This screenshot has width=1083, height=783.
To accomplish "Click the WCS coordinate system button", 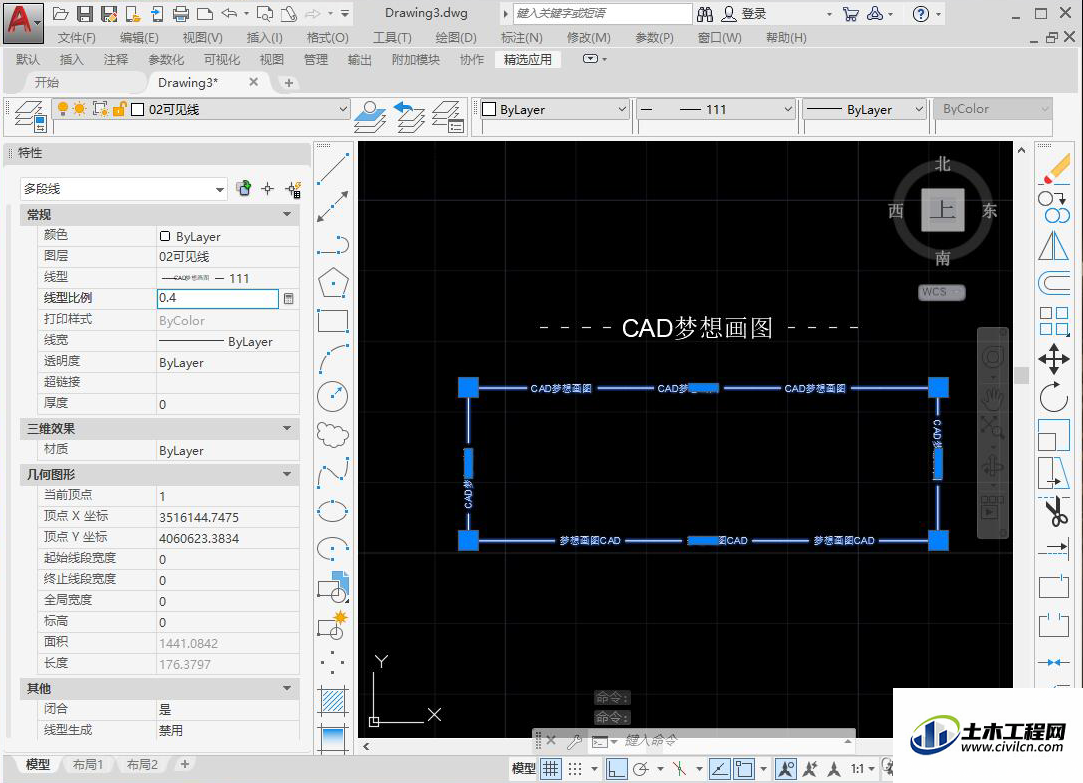I will (x=941, y=292).
